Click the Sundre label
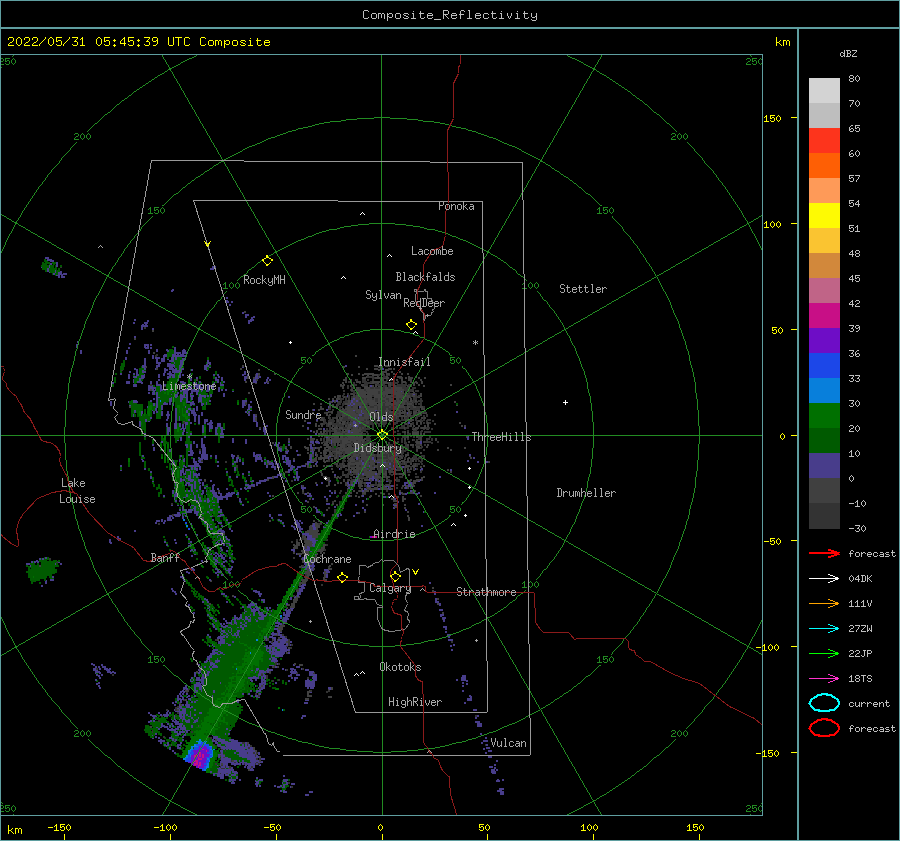Screen dimensions: 900x841 (303, 414)
